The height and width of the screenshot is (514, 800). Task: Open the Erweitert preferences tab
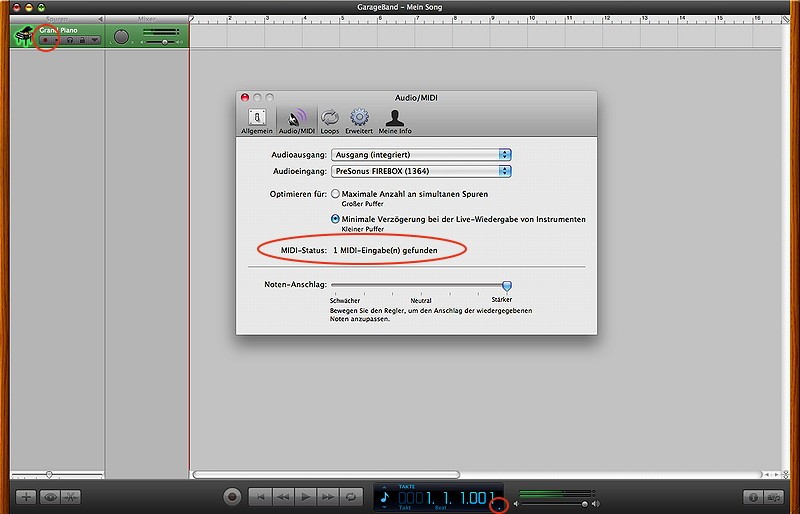pyautogui.click(x=359, y=121)
